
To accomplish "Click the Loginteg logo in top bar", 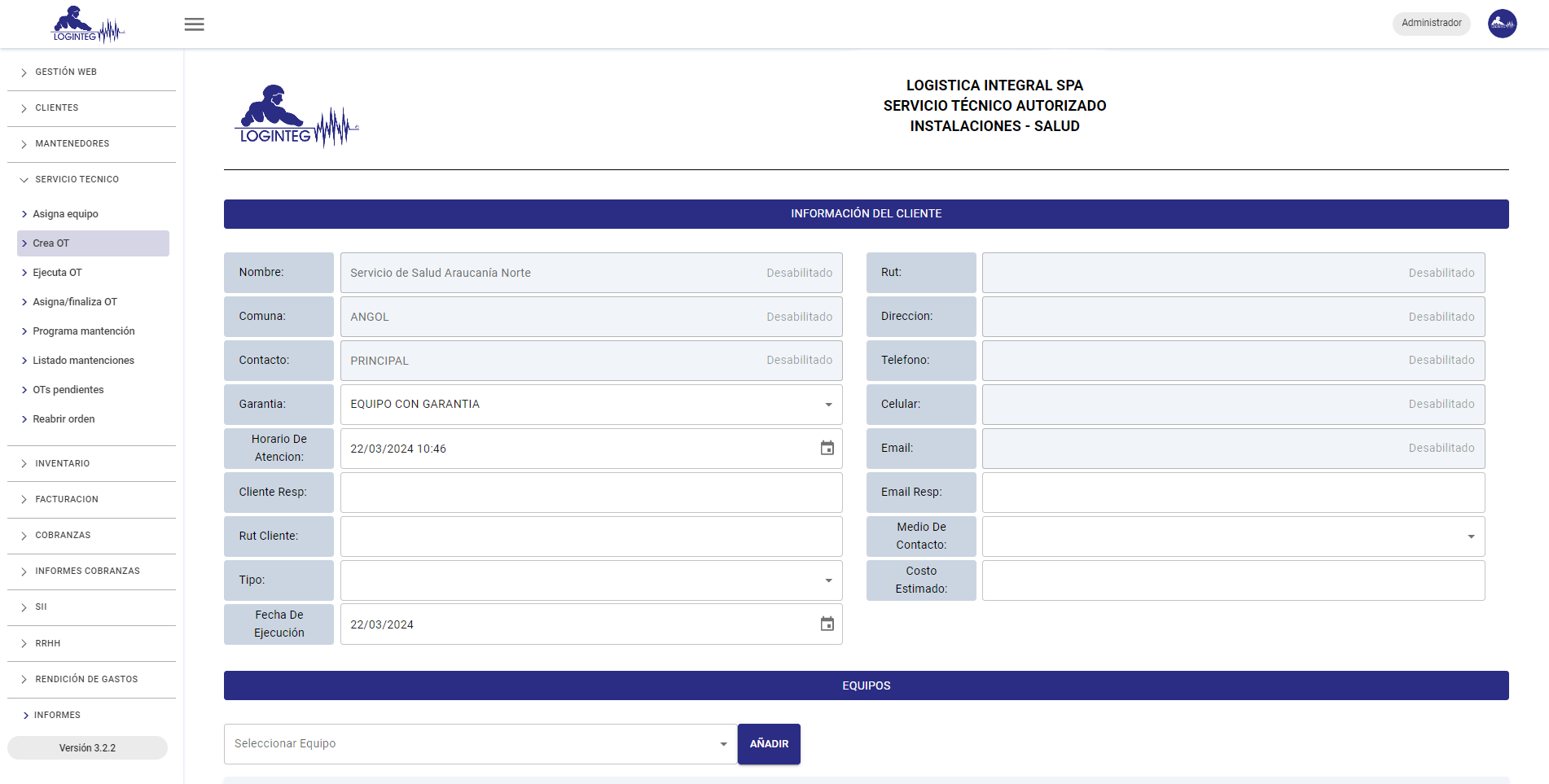I will [88, 24].
